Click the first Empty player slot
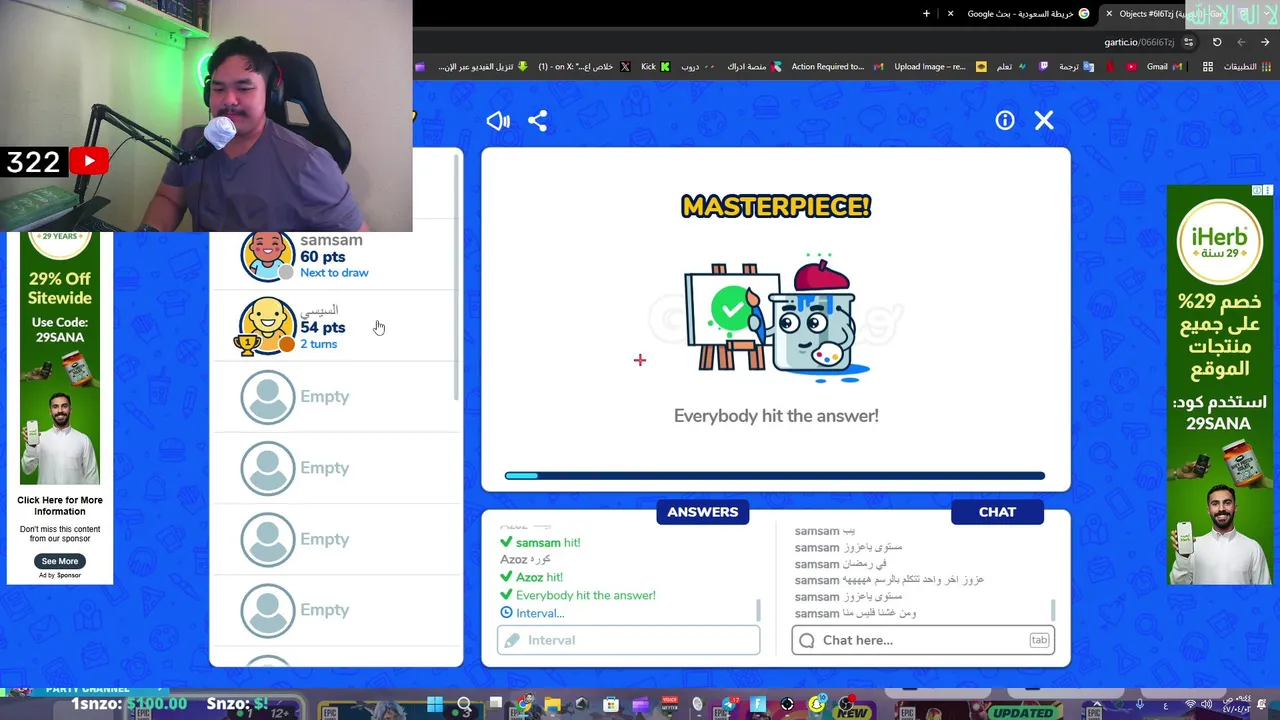The image size is (1280, 720). pos(335,397)
